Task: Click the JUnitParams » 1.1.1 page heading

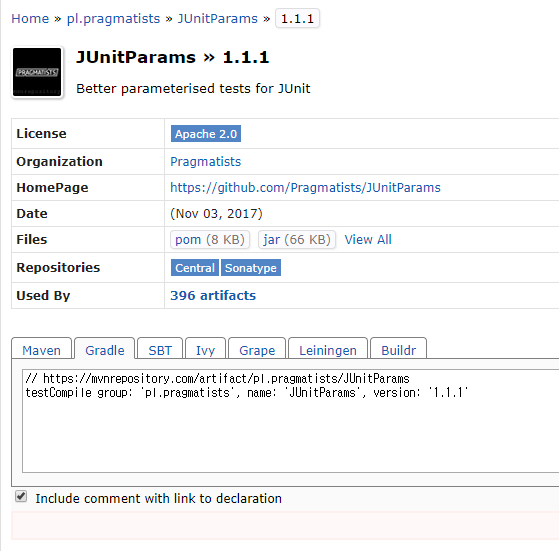Action: pos(173,57)
